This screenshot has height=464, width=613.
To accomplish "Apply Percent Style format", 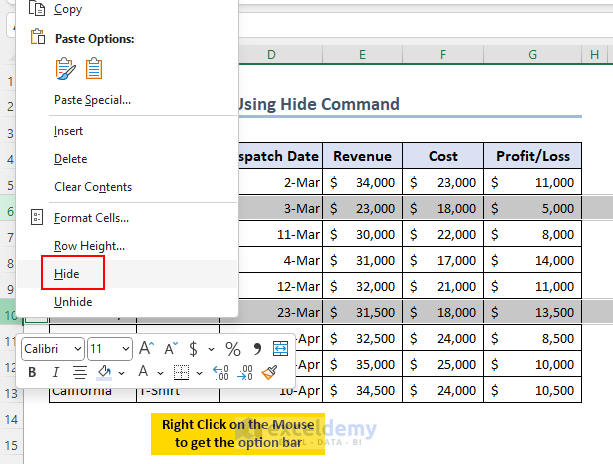I will (x=232, y=349).
